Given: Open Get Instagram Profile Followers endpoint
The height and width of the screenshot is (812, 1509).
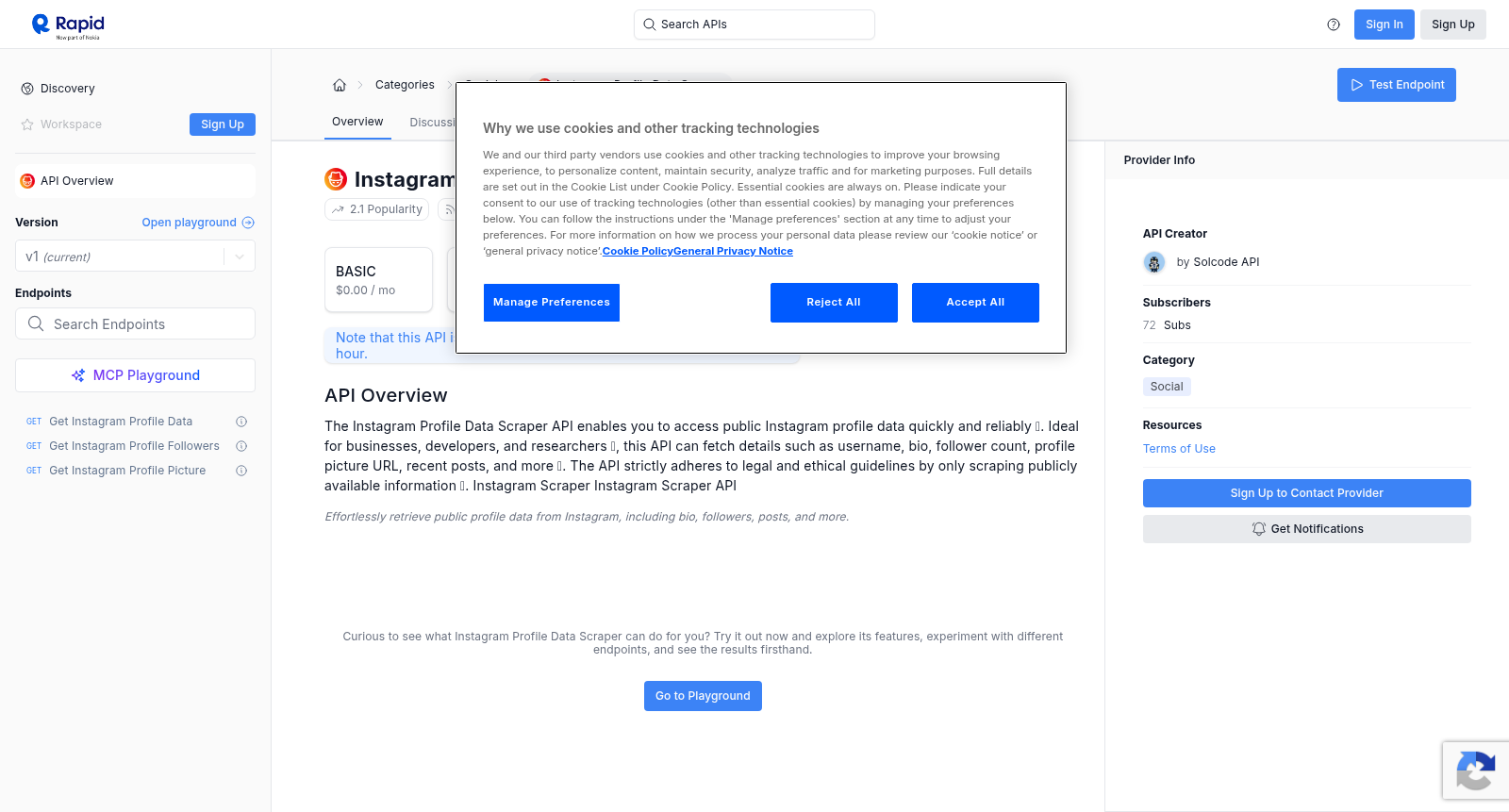Looking at the screenshot, I should (134, 446).
